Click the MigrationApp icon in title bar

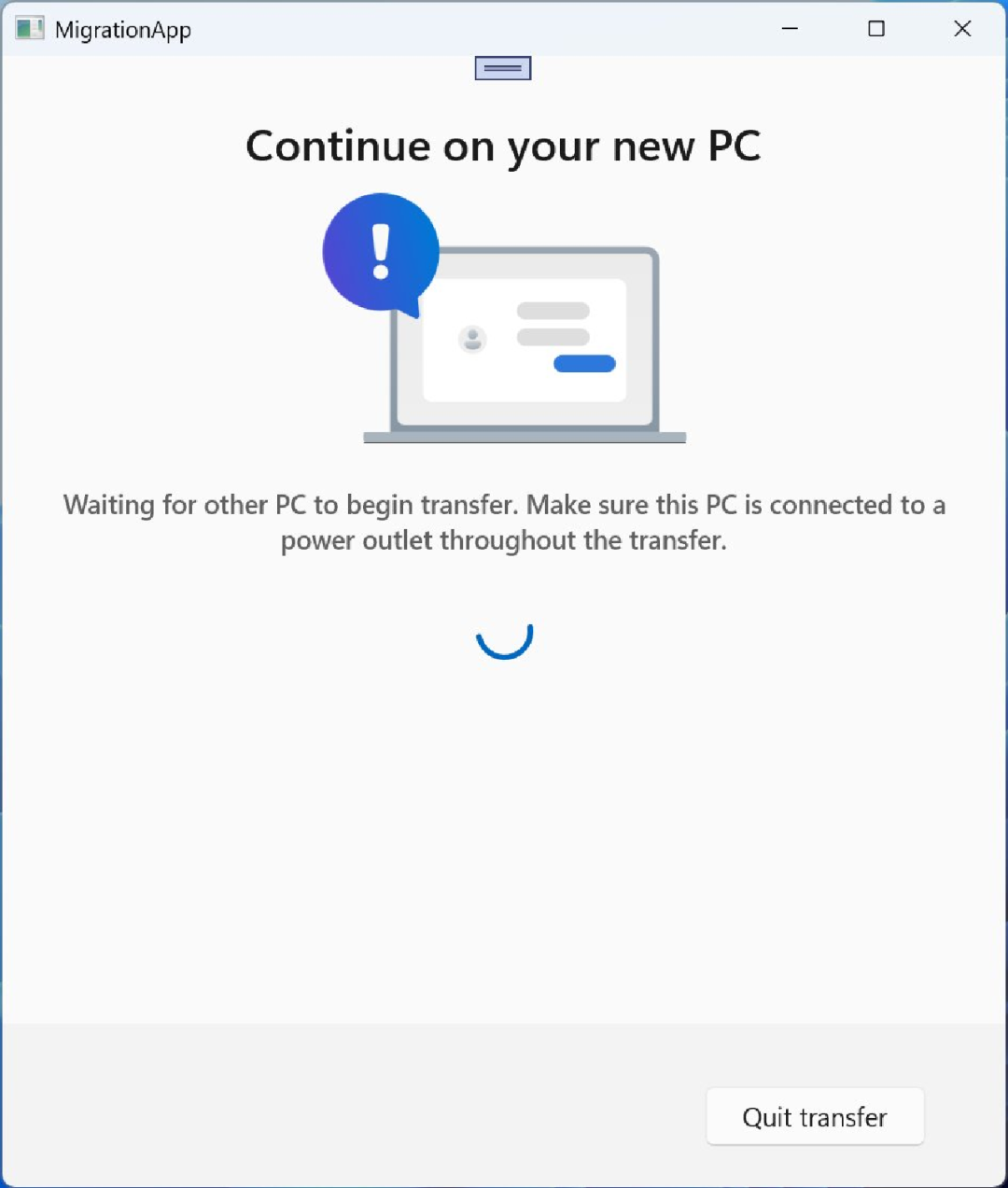click(x=29, y=29)
